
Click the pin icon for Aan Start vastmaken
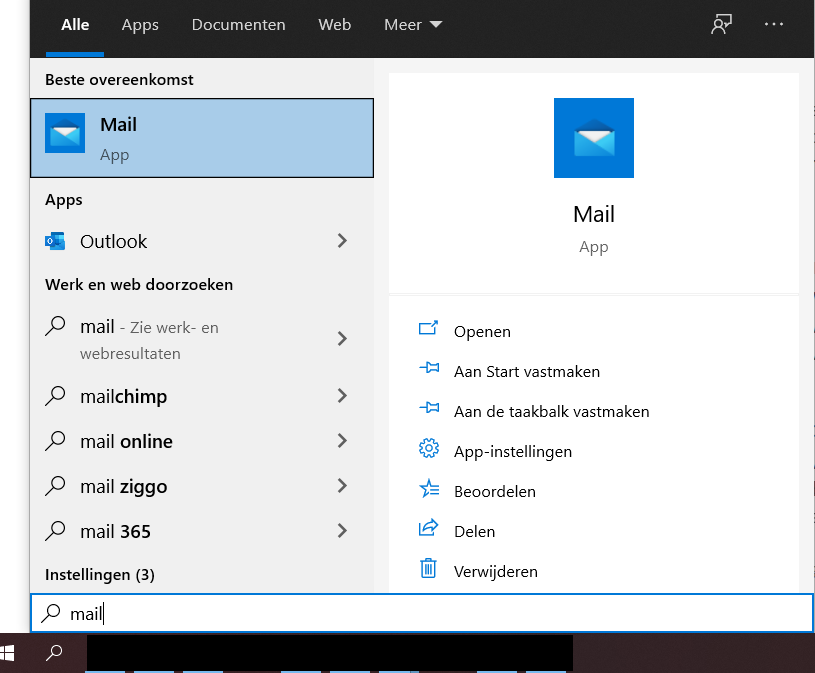coord(428,370)
